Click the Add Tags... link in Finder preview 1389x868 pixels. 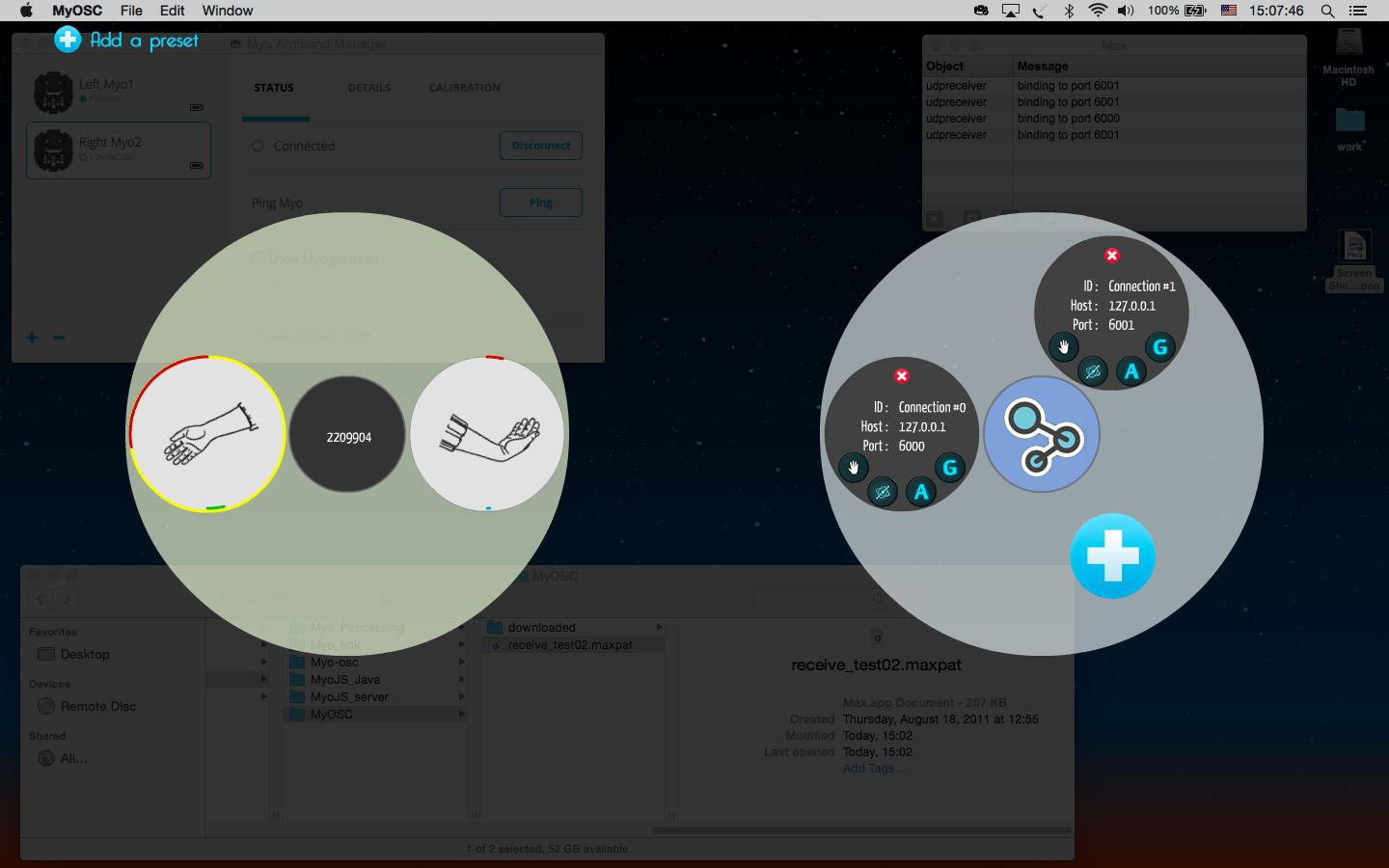point(874,769)
